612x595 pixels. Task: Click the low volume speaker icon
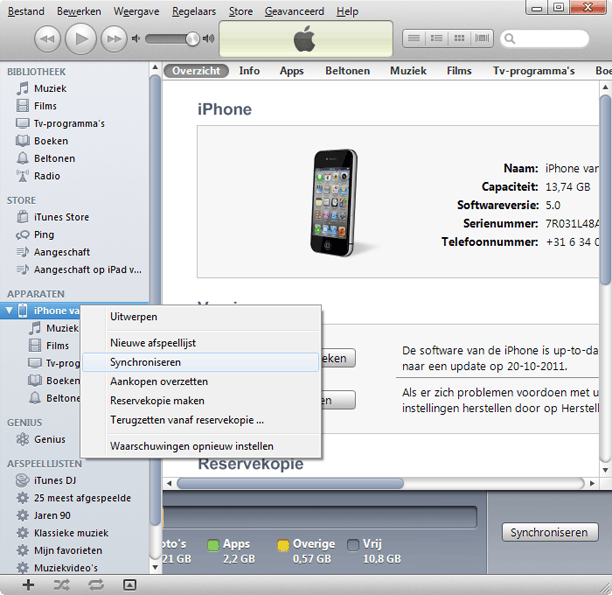point(135,39)
